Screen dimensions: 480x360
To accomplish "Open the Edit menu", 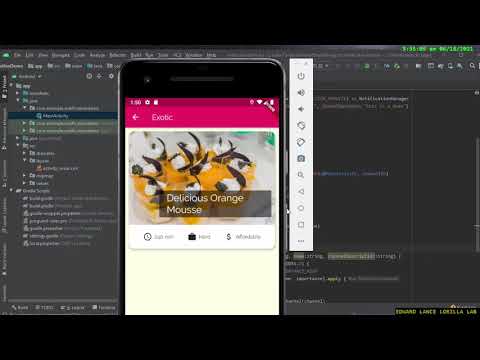I will point(30,55).
